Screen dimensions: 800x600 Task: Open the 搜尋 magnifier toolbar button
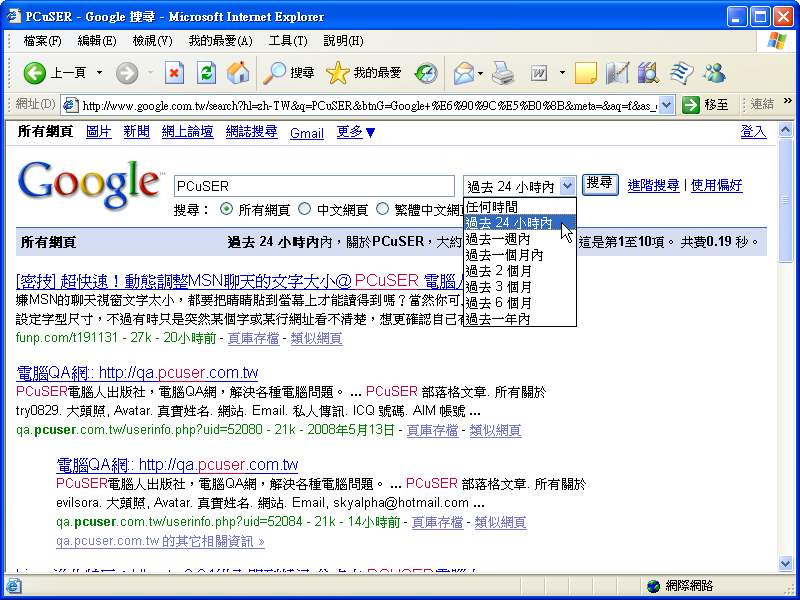point(288,73)
